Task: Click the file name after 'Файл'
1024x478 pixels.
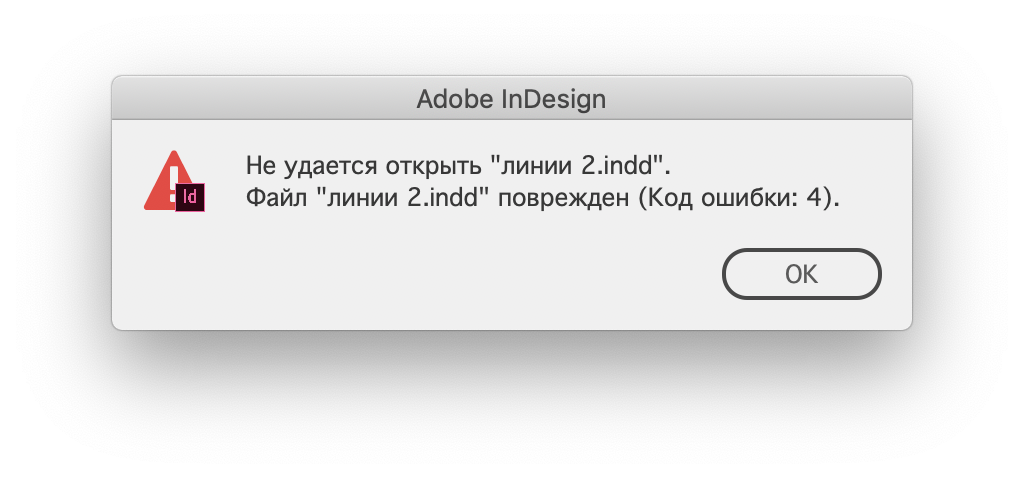Action: pyautogui.click(x=402, y=198)
